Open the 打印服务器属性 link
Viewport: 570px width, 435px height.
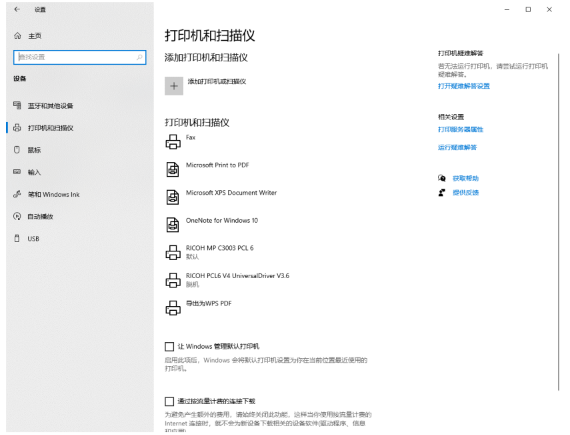[x=461, y=129]
